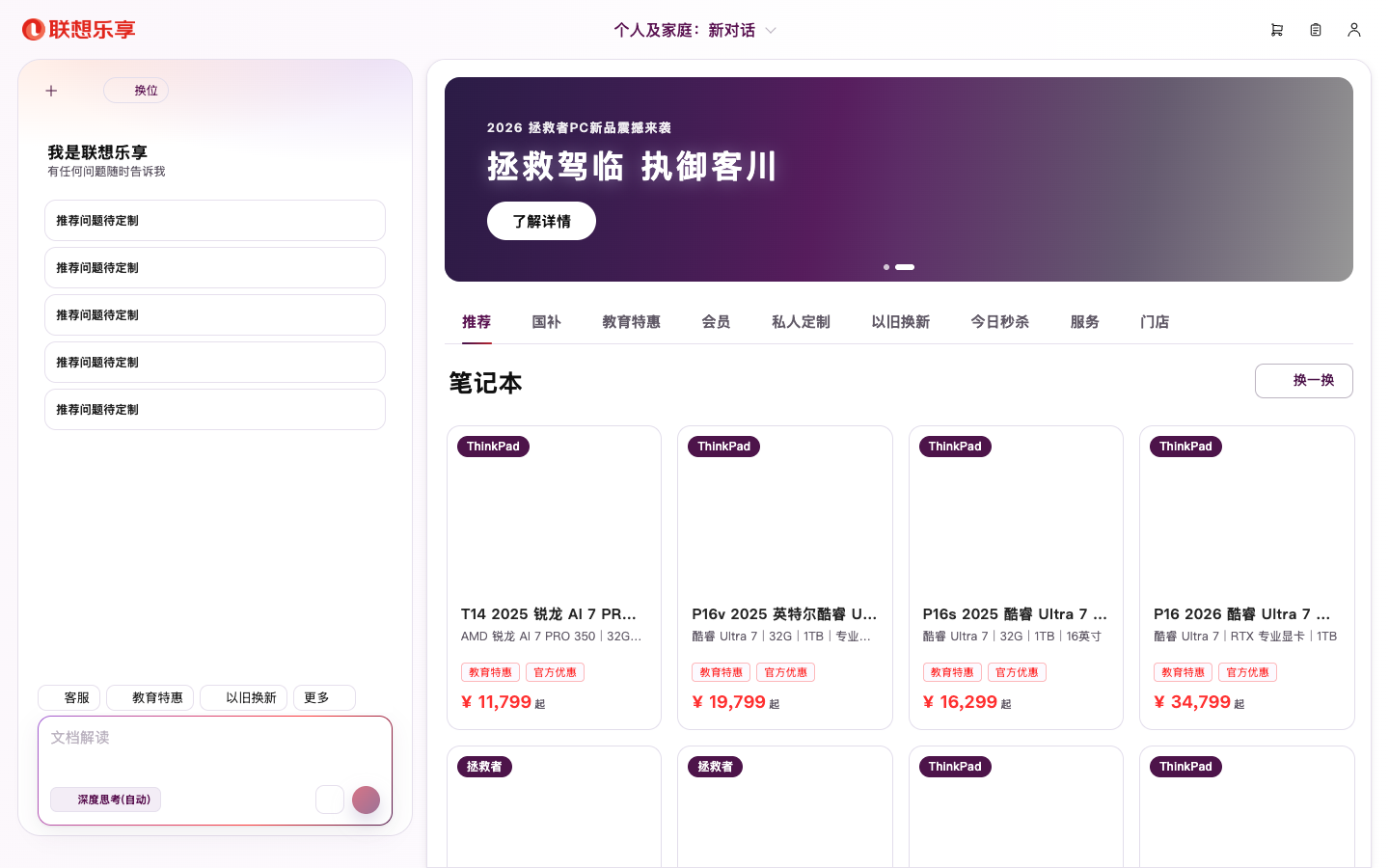Click the spec line mentioning RTX 专业显卡
This screenshot has width=1389, height=868.
pos(1245,637)
